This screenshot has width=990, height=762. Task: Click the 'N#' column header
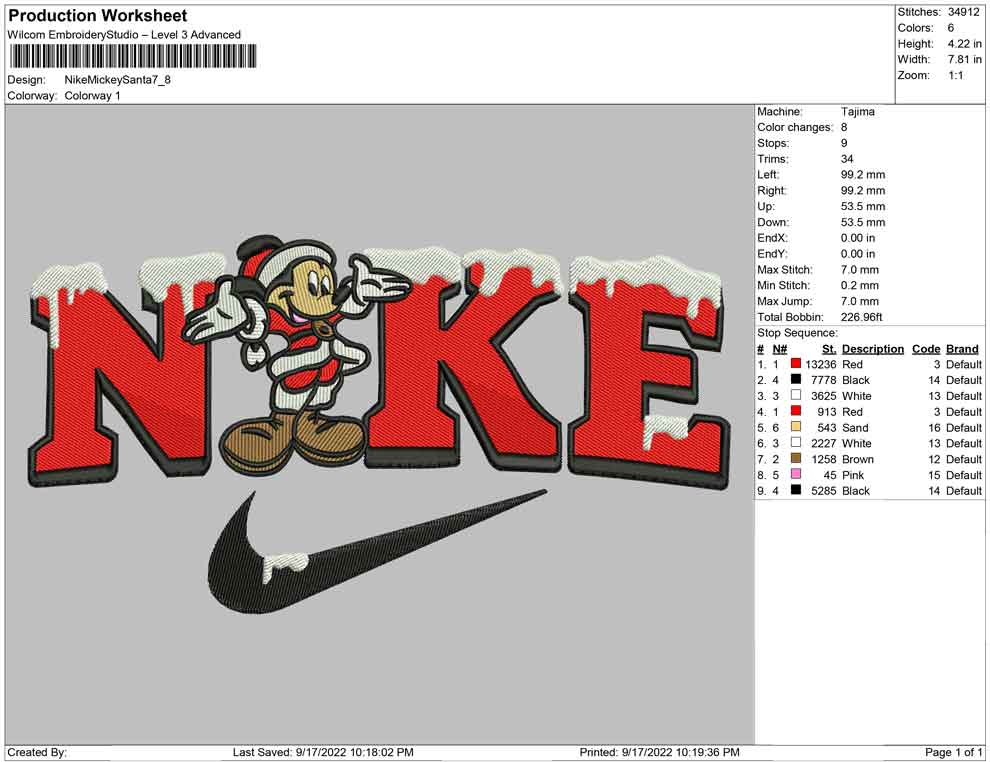780,349
